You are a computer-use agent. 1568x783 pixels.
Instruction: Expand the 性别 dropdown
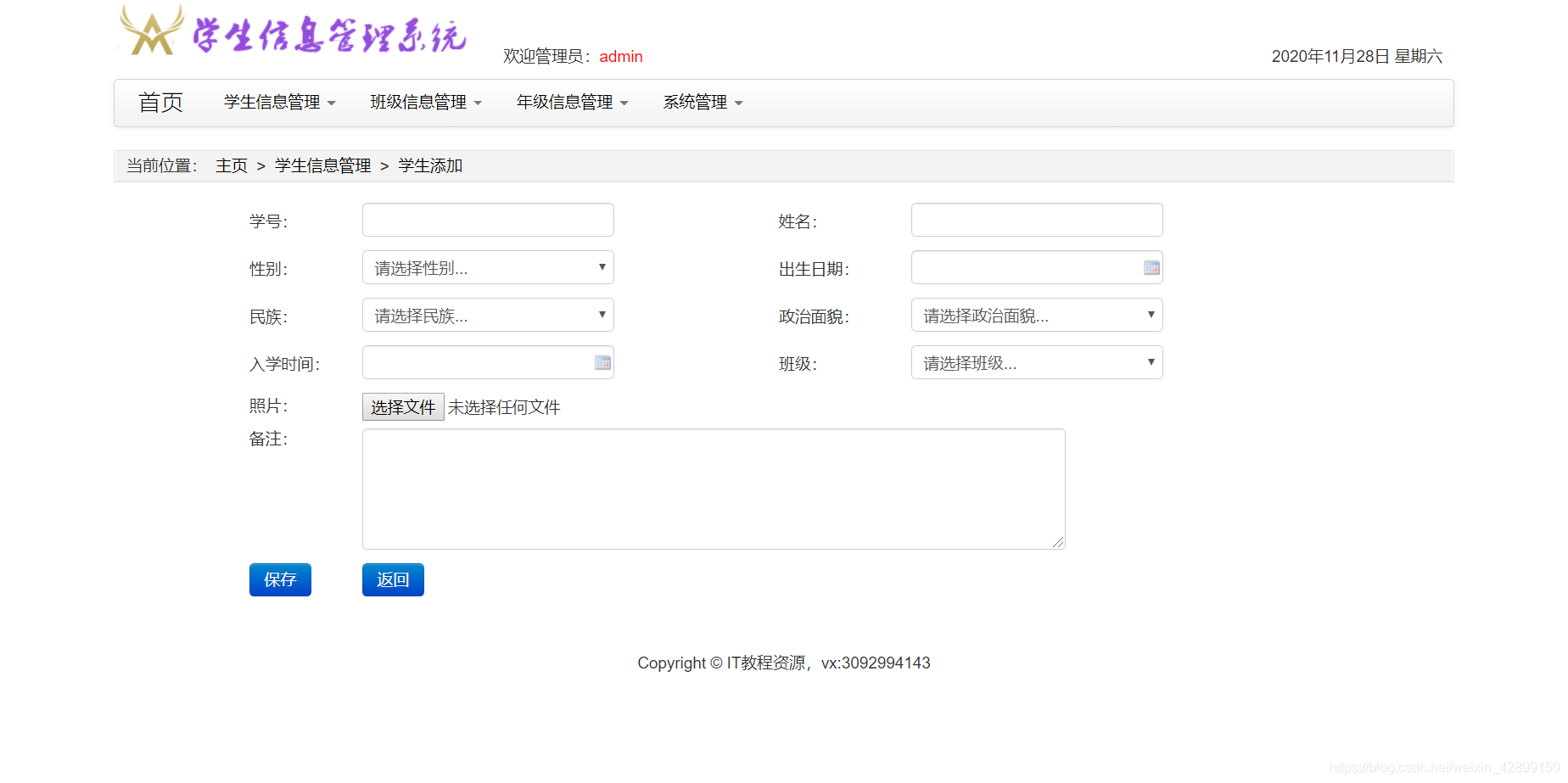[x=488, y=267]
